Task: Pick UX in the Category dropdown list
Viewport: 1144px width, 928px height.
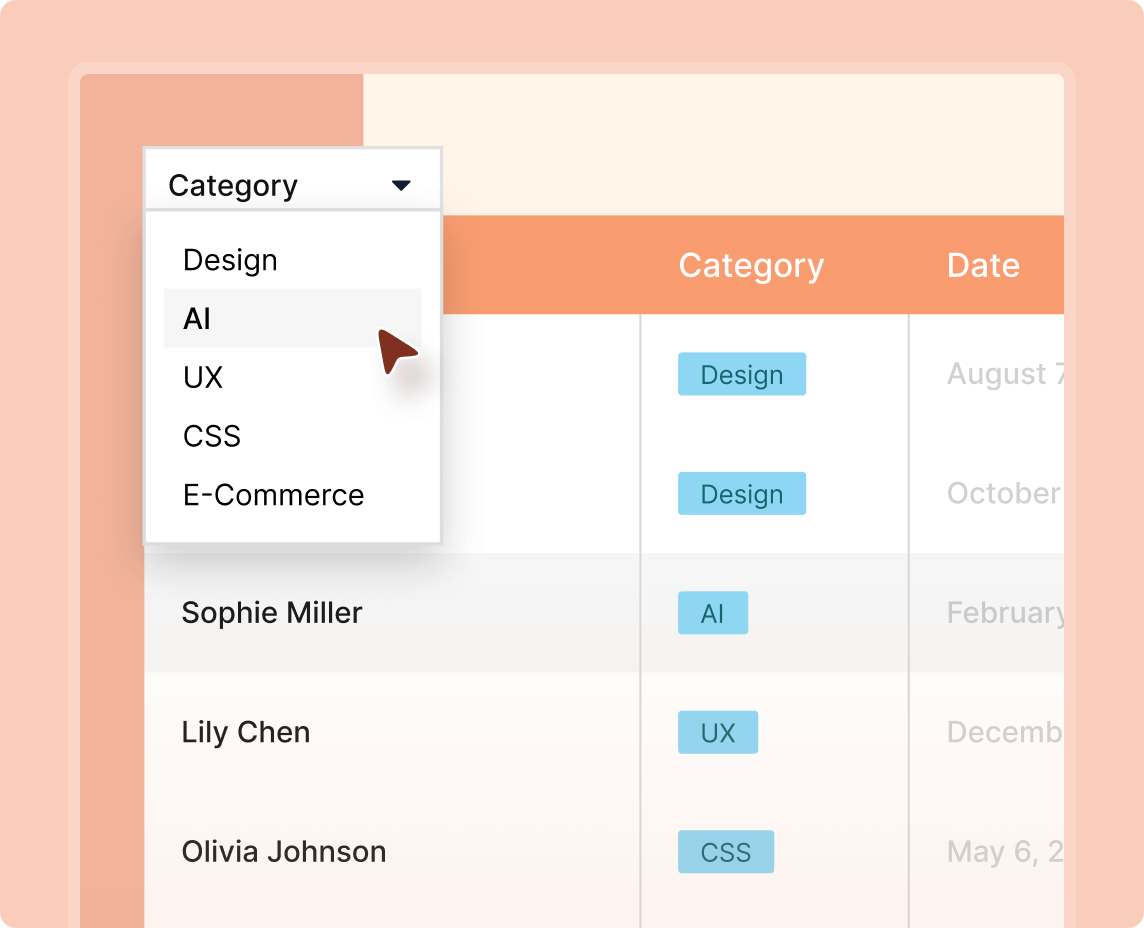Action: pos(203,377)
